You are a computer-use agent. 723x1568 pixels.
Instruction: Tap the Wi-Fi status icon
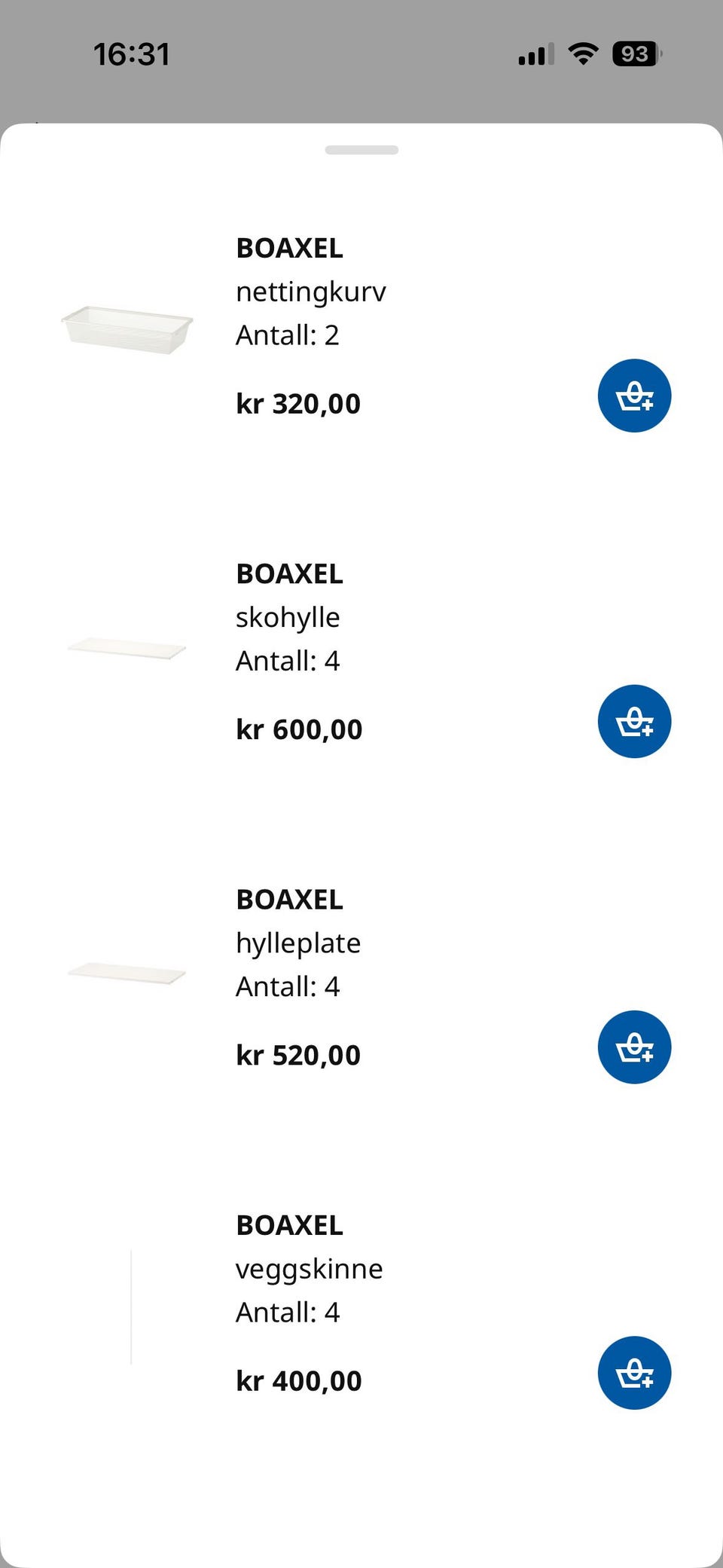click(583, 53)
